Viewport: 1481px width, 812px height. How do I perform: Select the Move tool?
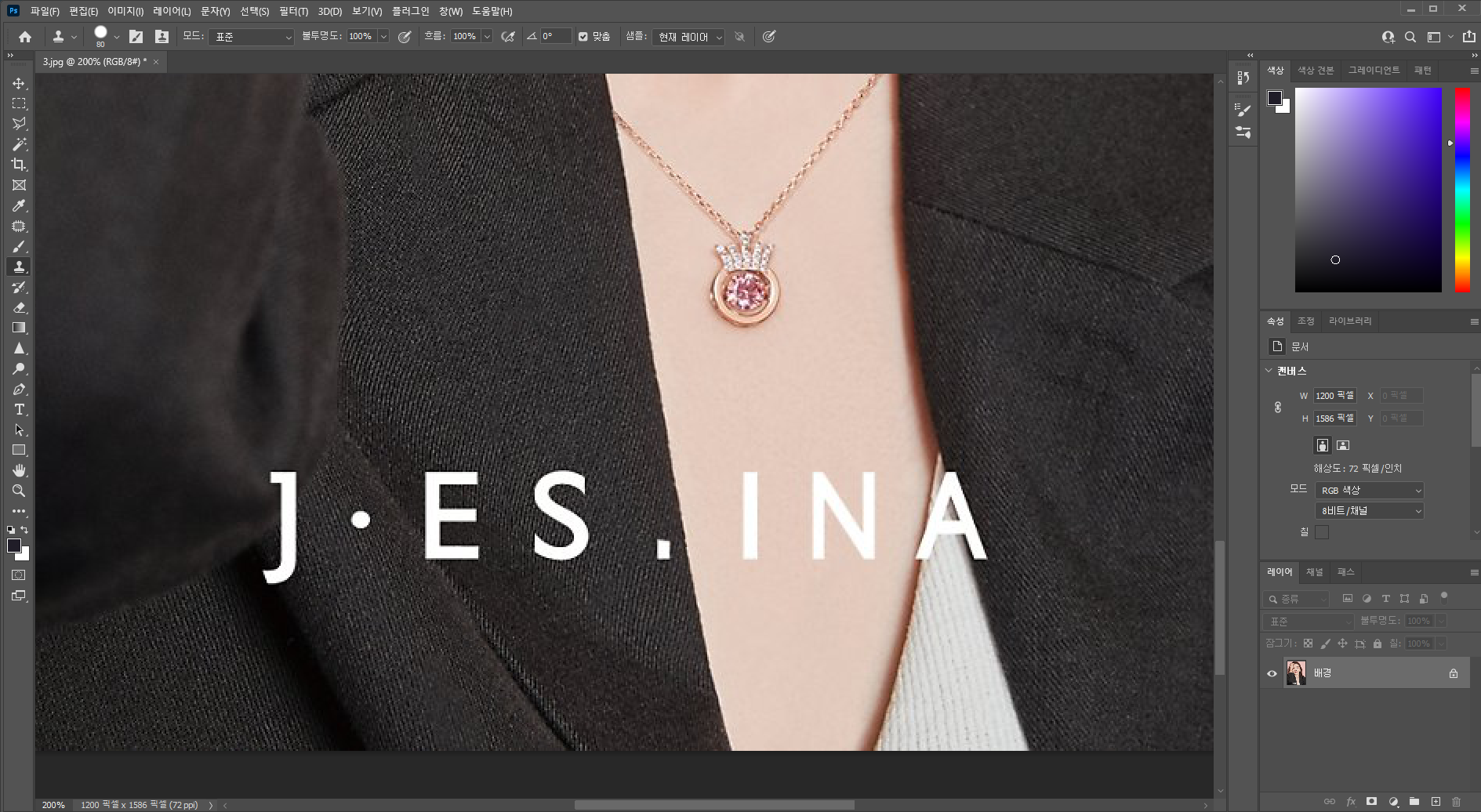pyautogui.click(x=19, y=83)
